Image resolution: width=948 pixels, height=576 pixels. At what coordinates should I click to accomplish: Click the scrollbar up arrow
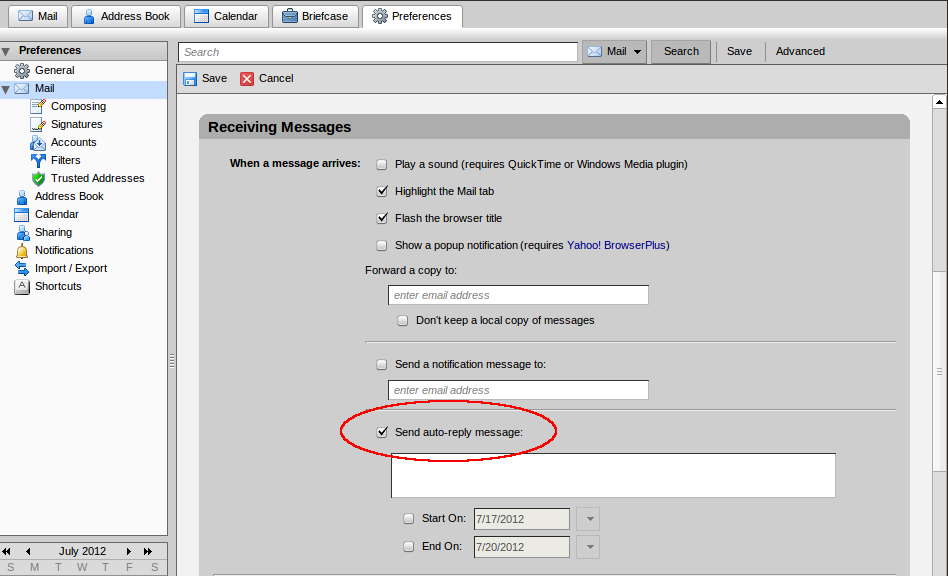(939, 102)
